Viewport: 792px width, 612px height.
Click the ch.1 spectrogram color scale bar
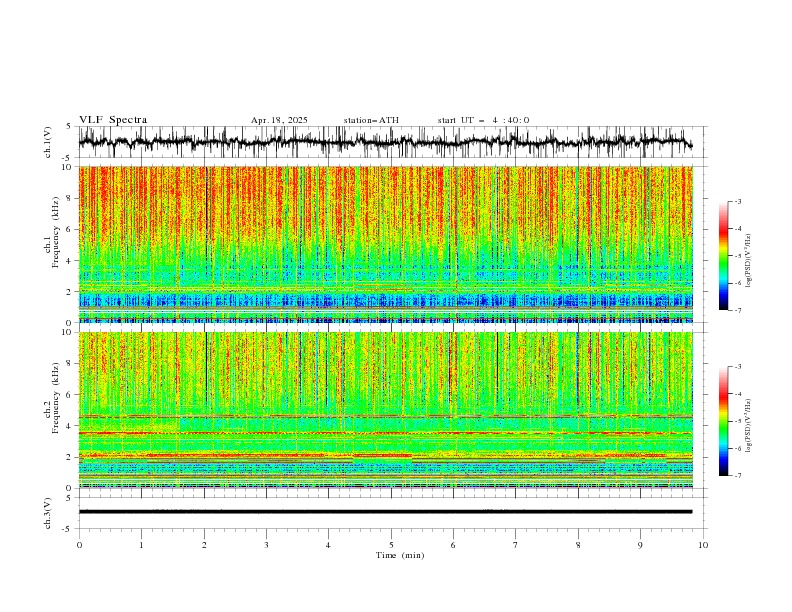click(x=723, y=256)
